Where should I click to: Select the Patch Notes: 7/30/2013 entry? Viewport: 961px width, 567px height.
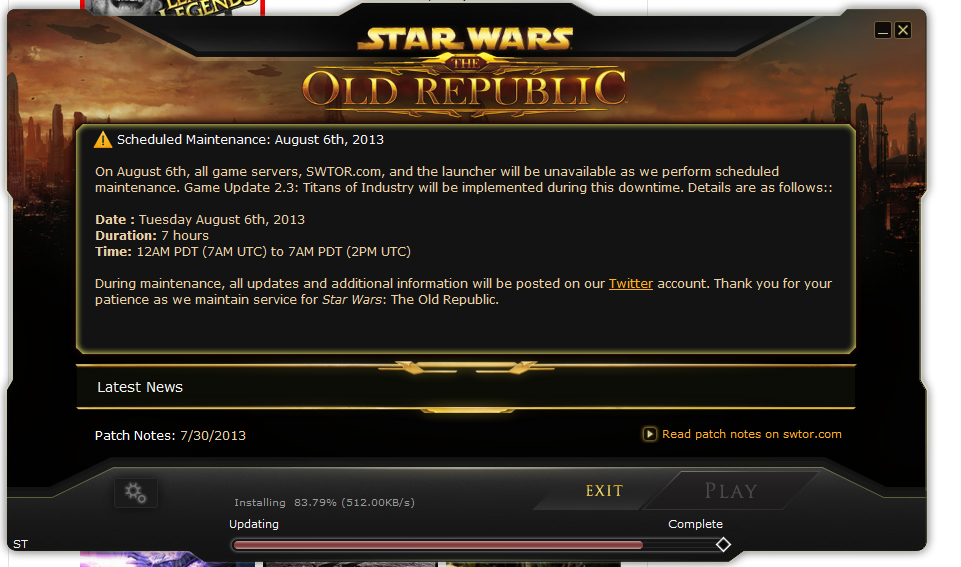[x=170, y=436]
